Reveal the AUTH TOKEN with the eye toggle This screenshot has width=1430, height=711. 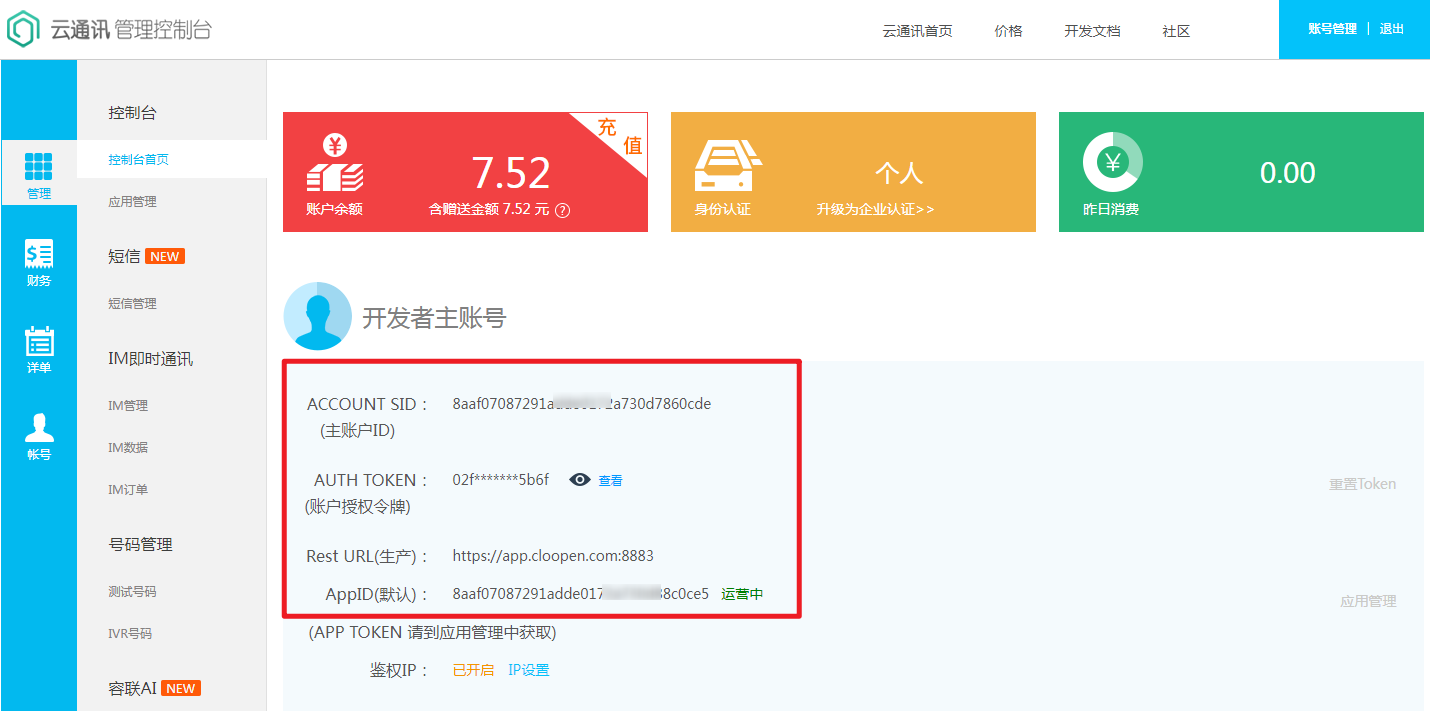[578, 480]
